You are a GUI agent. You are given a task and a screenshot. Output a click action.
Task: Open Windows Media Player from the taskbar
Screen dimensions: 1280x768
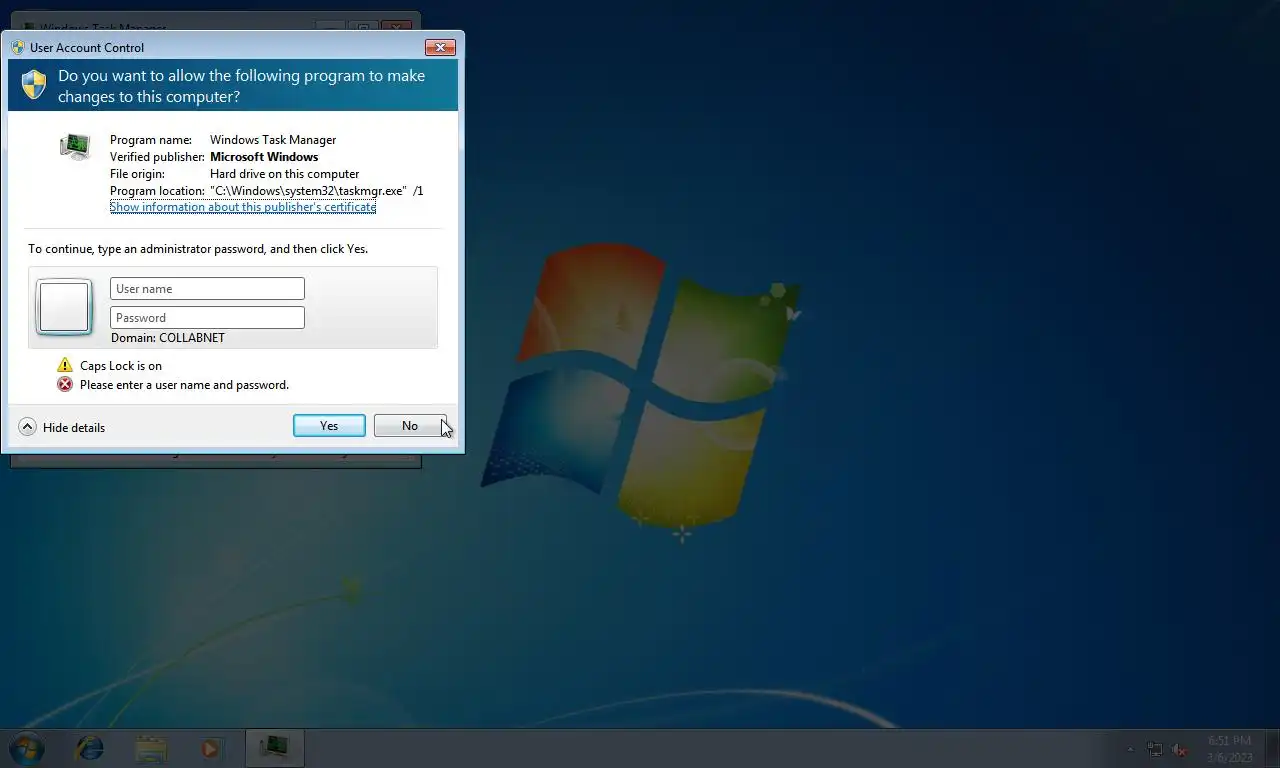pyautogui.click(x=211, y=748)
